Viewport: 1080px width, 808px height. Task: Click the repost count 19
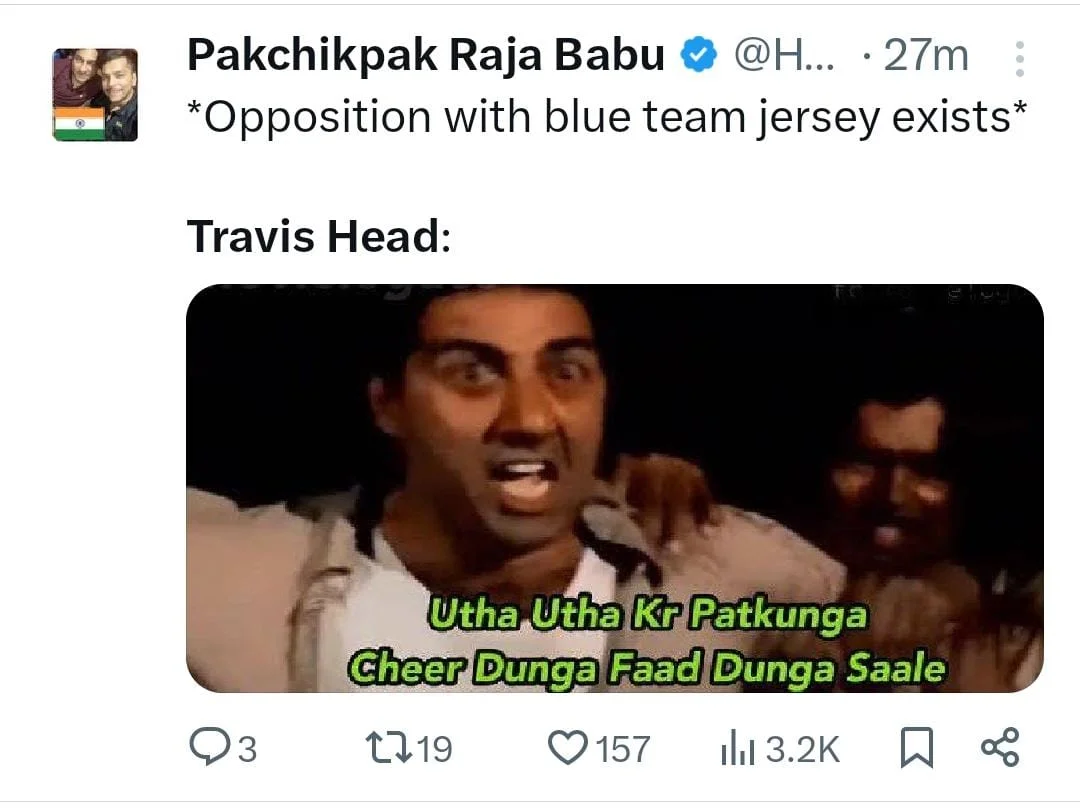click(x=435, y=749)
